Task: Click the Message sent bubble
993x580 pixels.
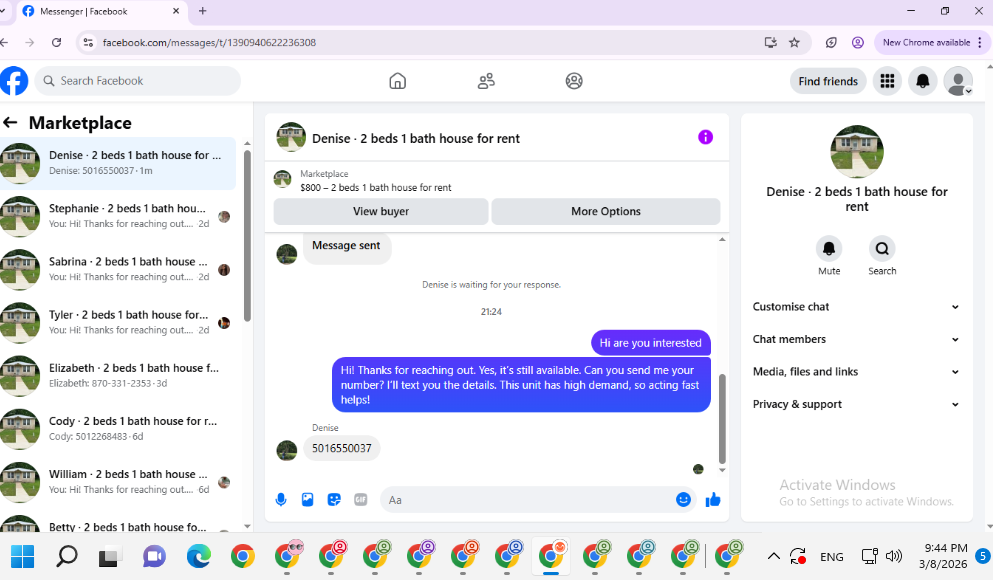Action: 346,246
